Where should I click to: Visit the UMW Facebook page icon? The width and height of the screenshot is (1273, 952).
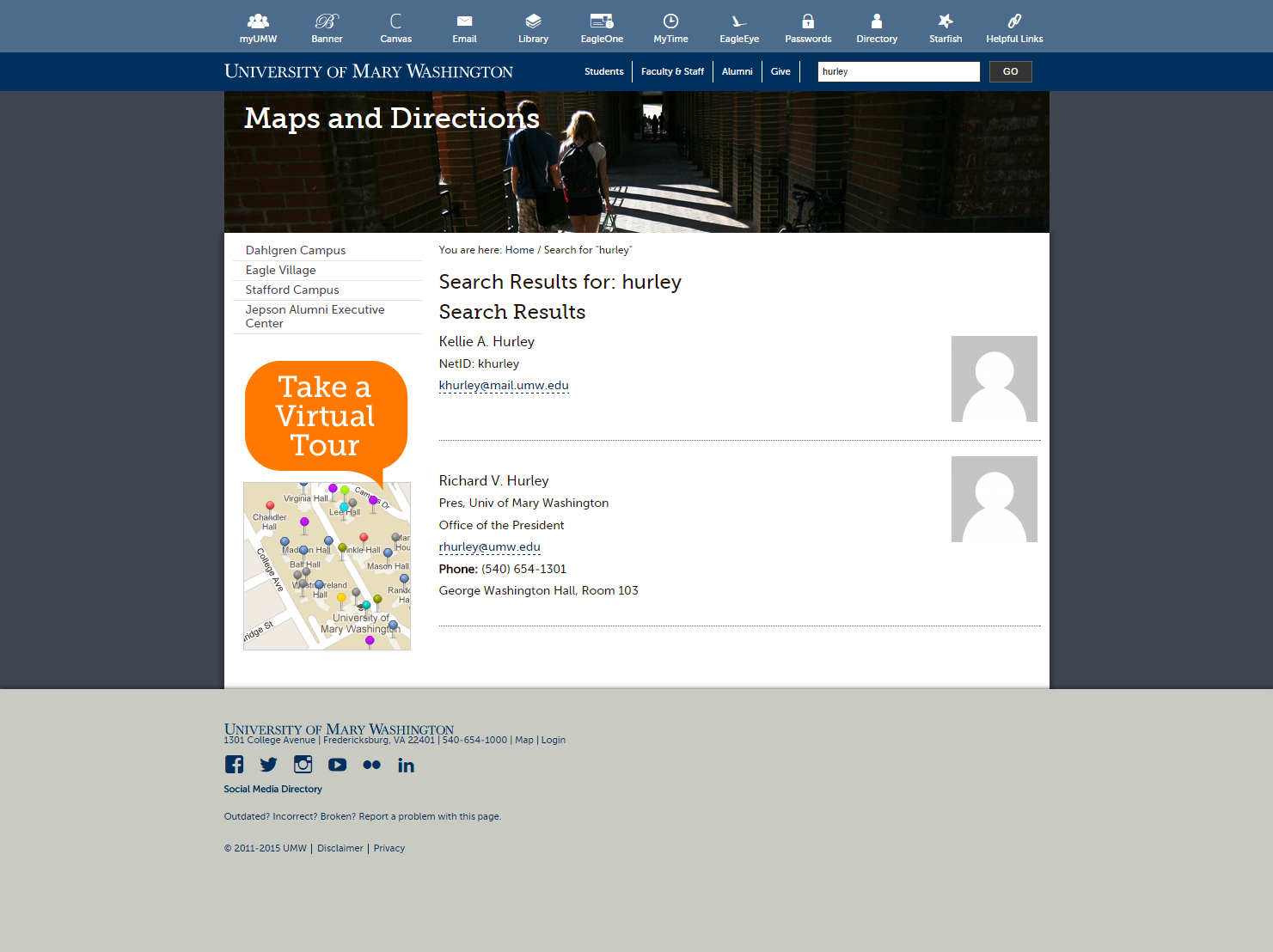click(234, 764)
